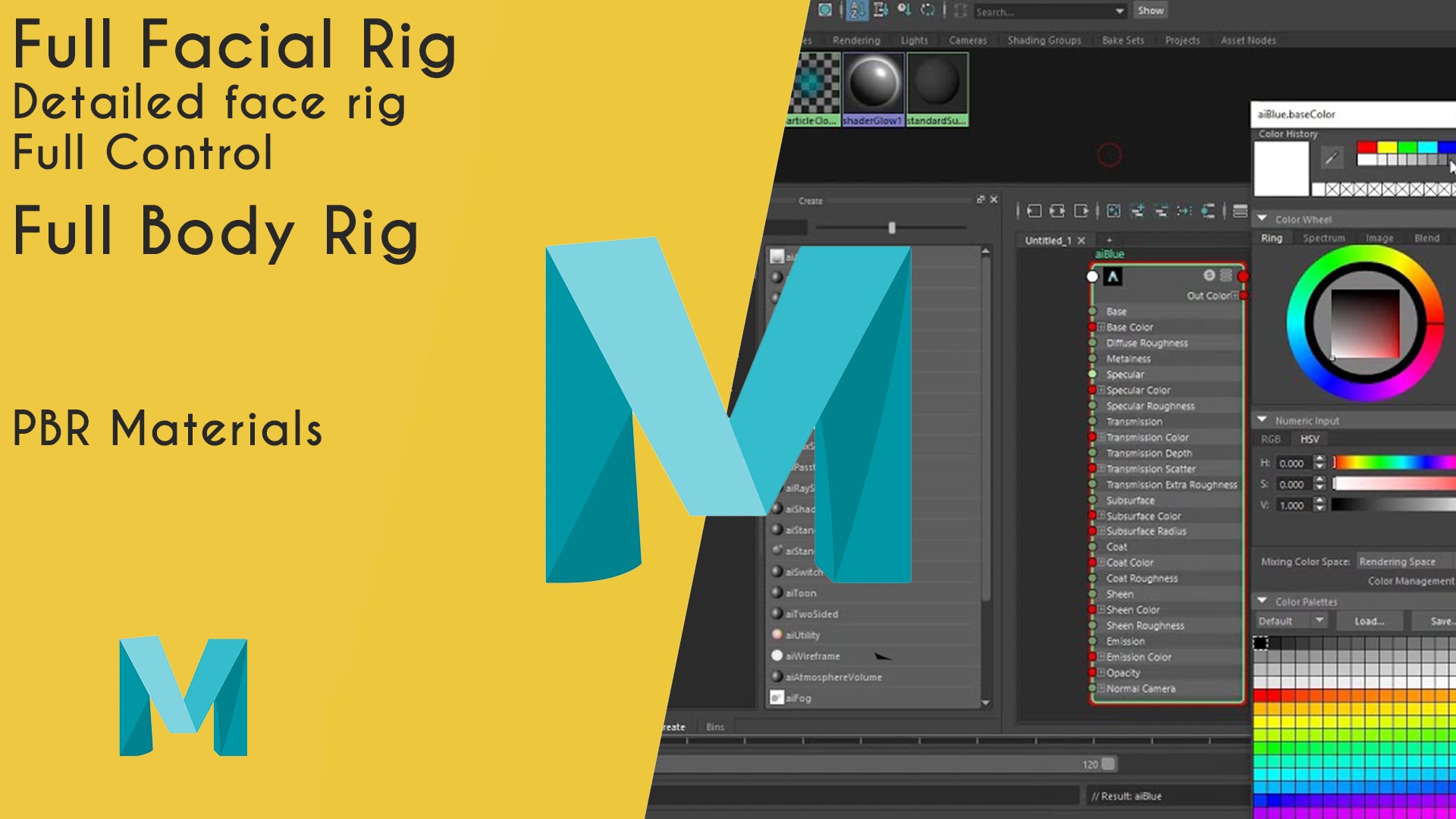Switch numeric input to RGB mode

pos(1270,439)
